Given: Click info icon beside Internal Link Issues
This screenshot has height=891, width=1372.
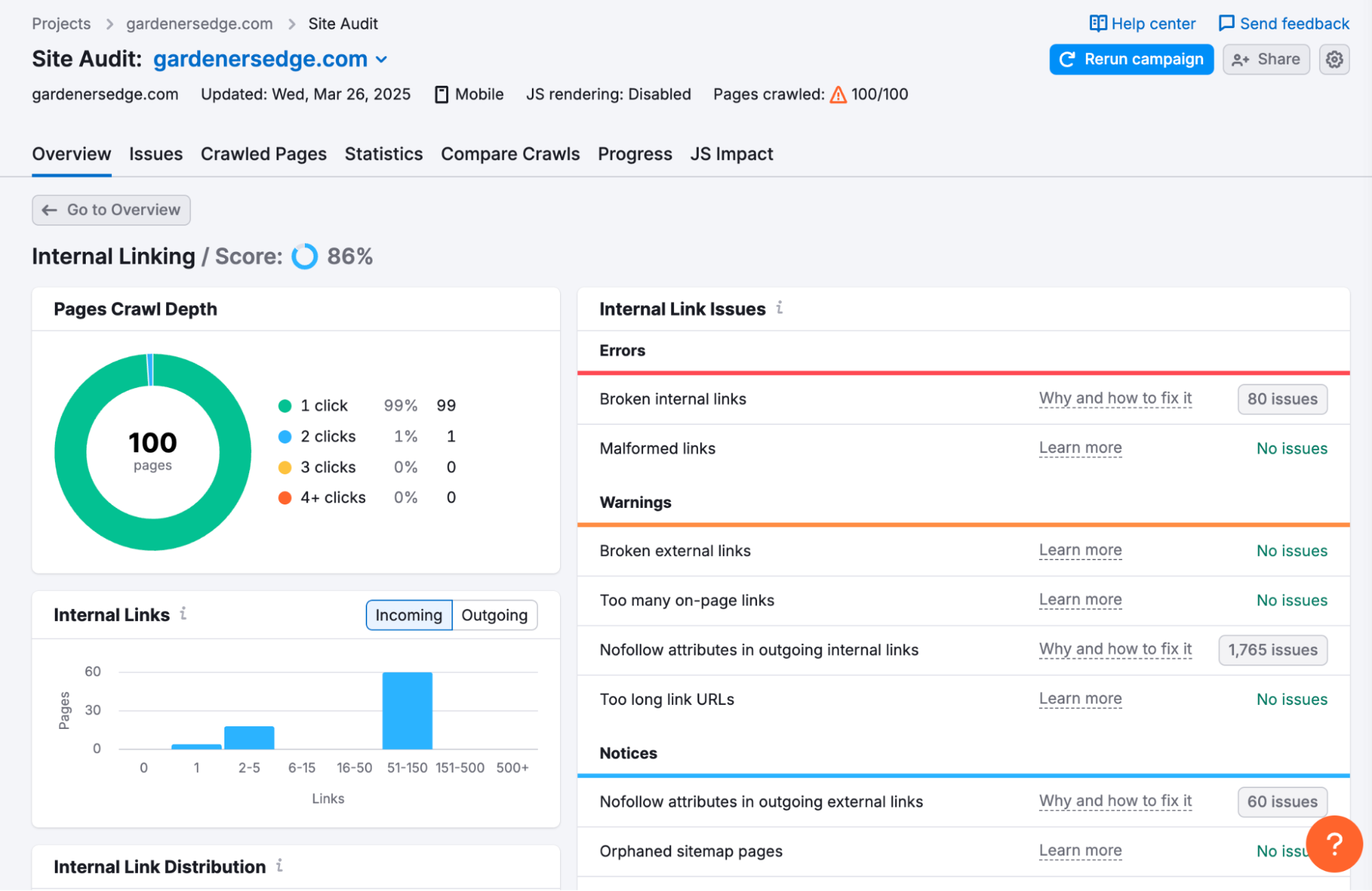Looking at the screenshot, I should 780,308.
